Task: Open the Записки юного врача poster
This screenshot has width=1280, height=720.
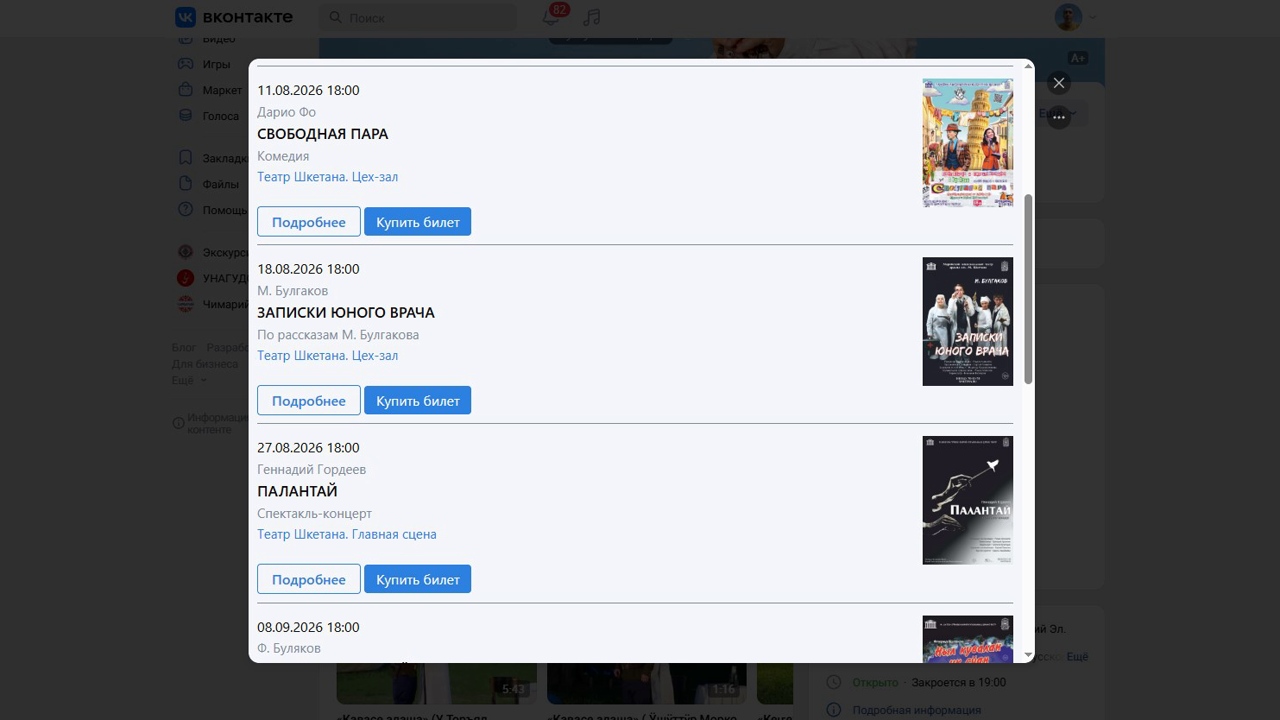Action: (967, 321)
